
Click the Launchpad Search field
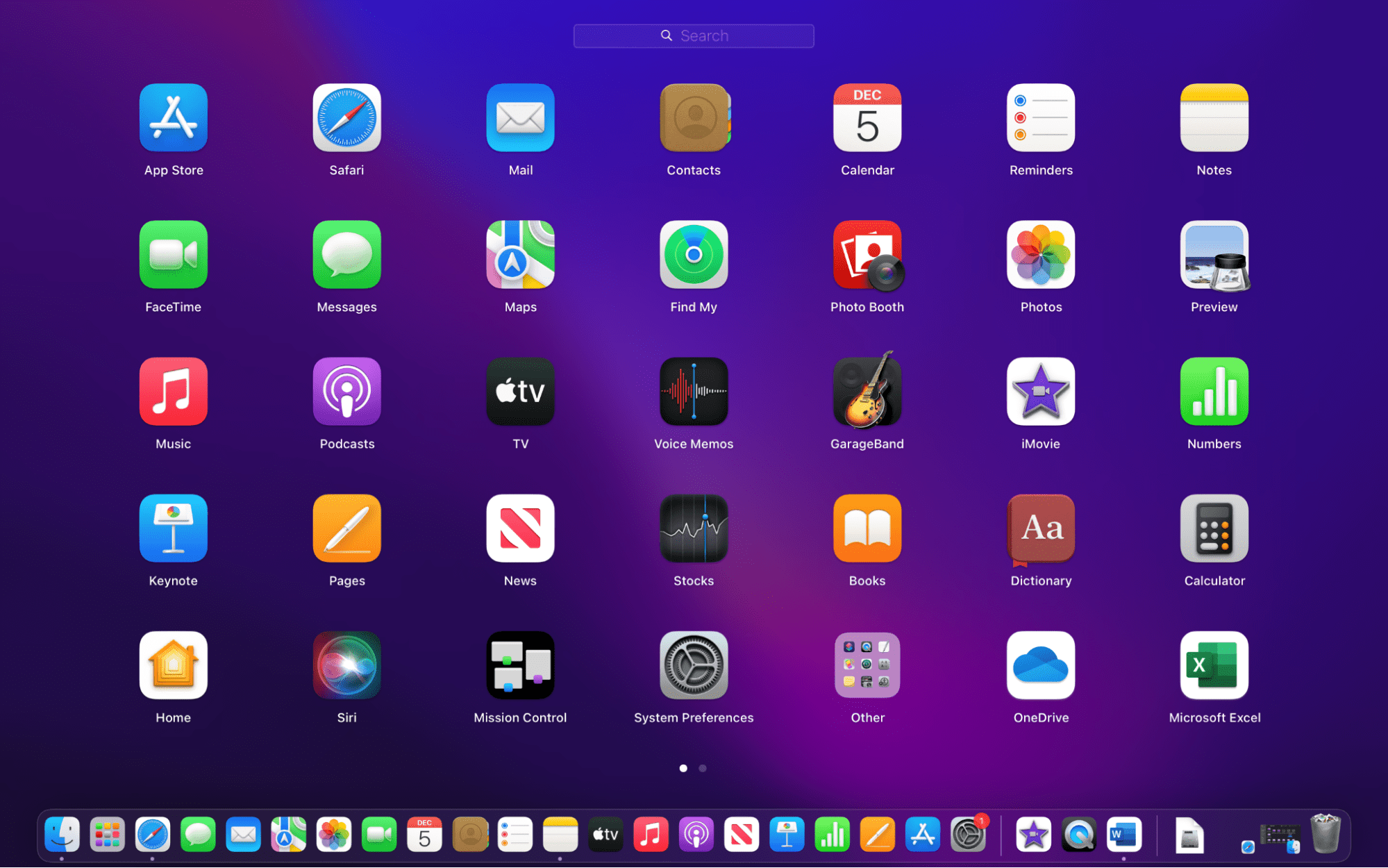pyautogui.click(x=694, y=36)
